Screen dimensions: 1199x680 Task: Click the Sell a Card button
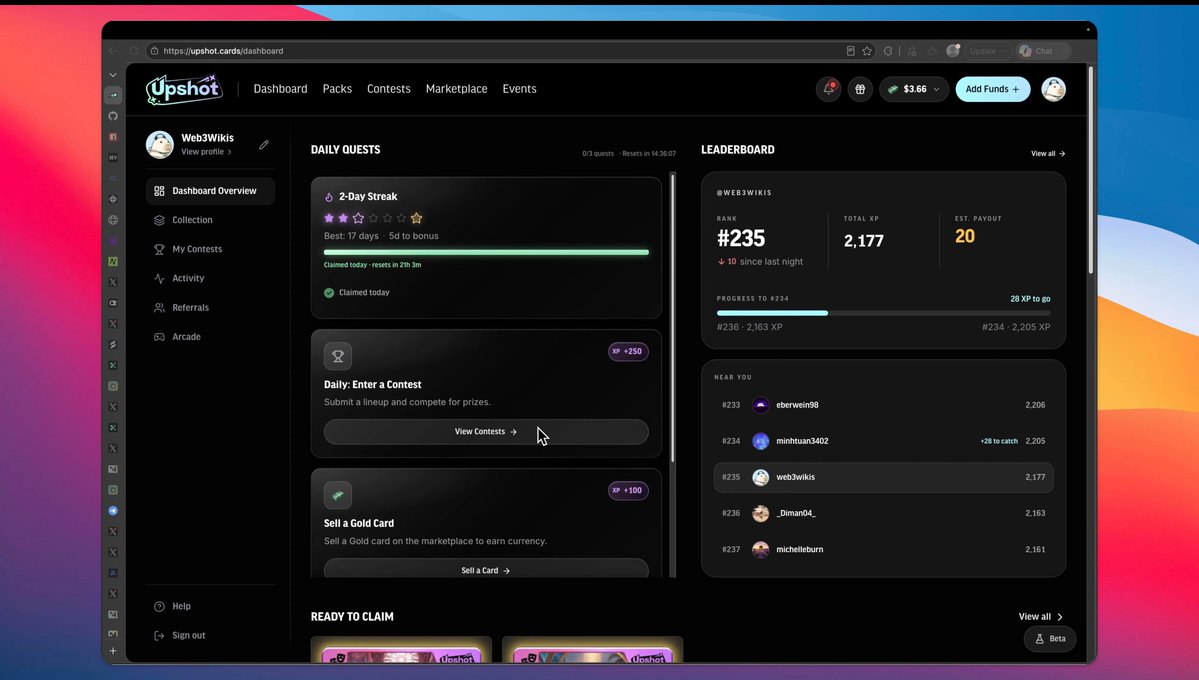click(x=486, y=569)
